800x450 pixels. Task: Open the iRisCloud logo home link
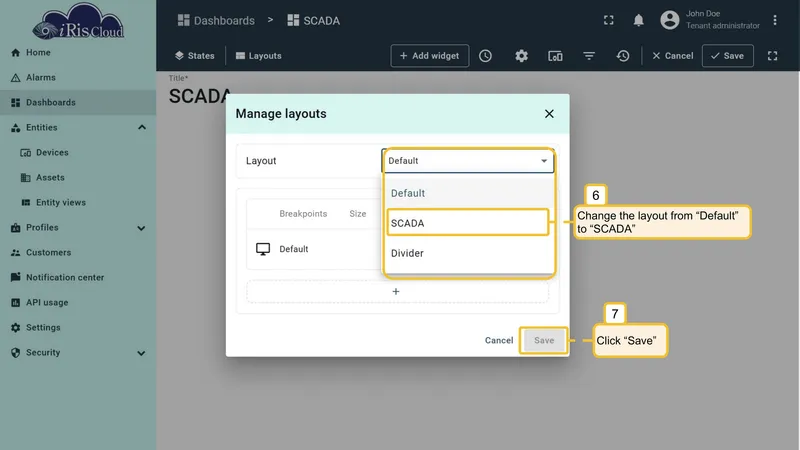point(78,21)
